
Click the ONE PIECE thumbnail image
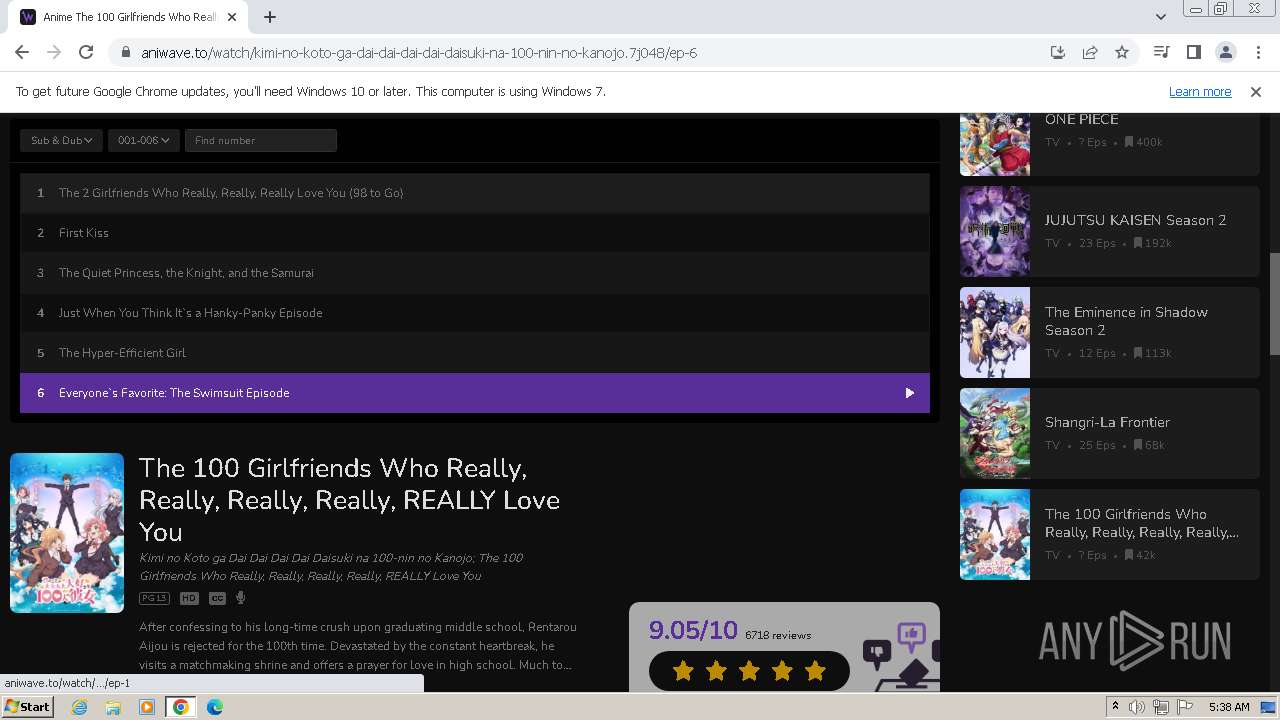(995, 144)
